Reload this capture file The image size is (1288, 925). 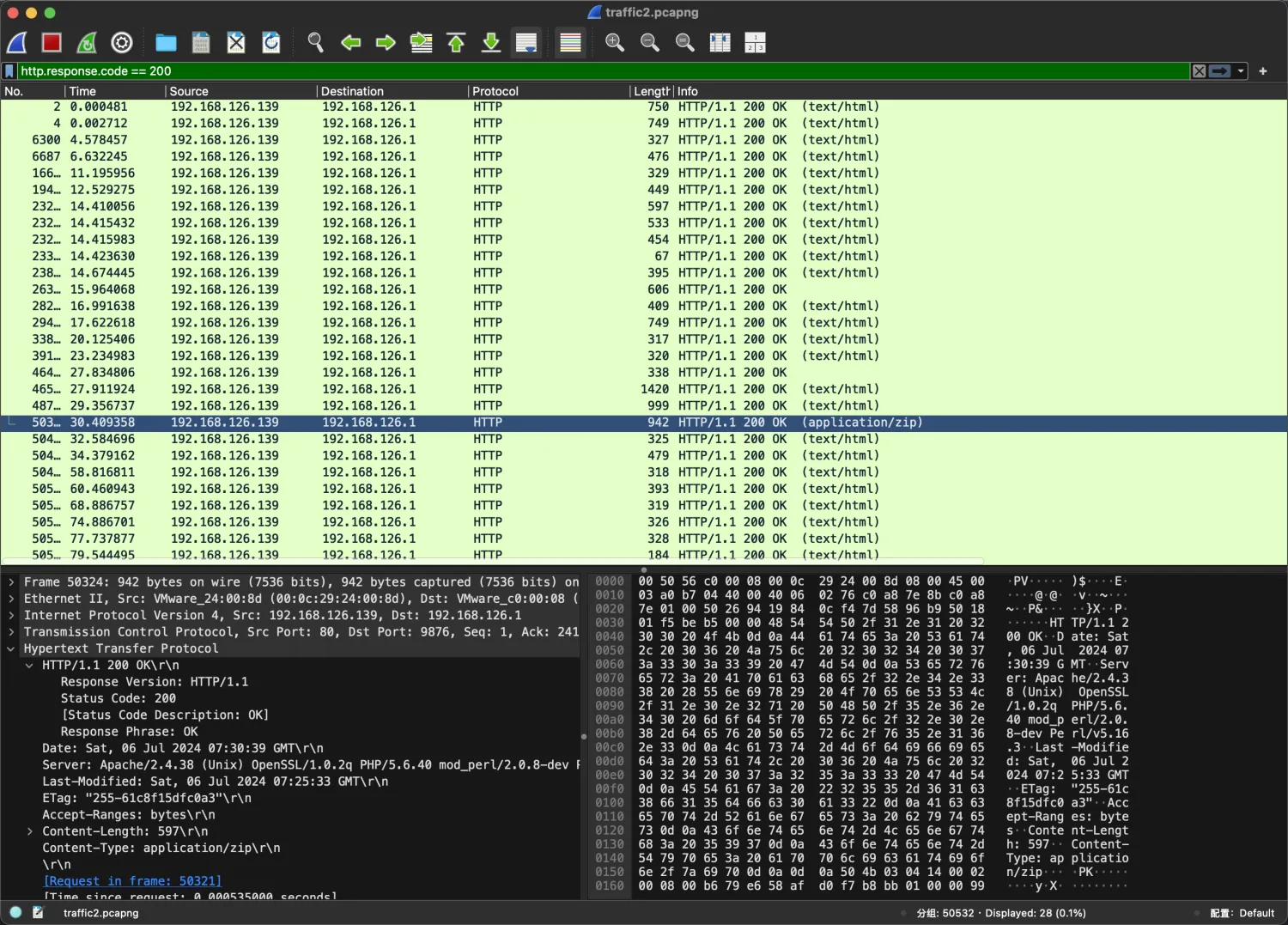tap(271, 42)
